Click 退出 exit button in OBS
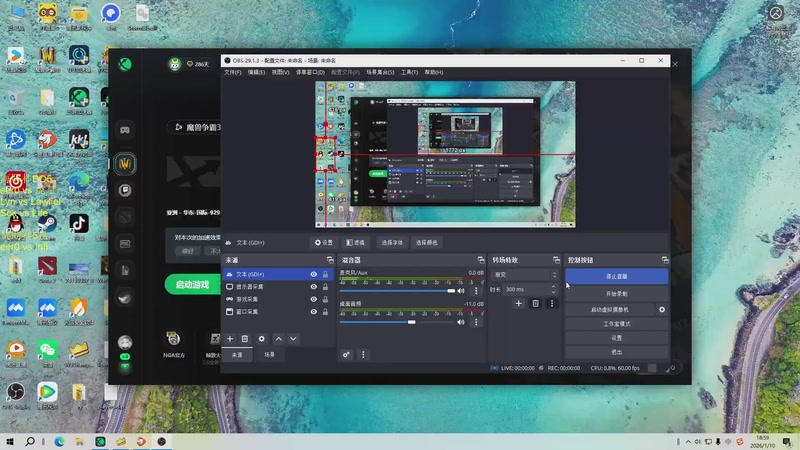Image resolution: width=800 pixels, height=450 pixels. [x=617, y=352]
